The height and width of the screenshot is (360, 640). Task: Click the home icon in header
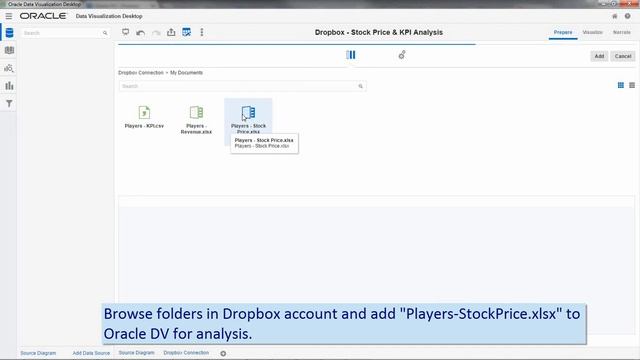[x=615, y=16]
